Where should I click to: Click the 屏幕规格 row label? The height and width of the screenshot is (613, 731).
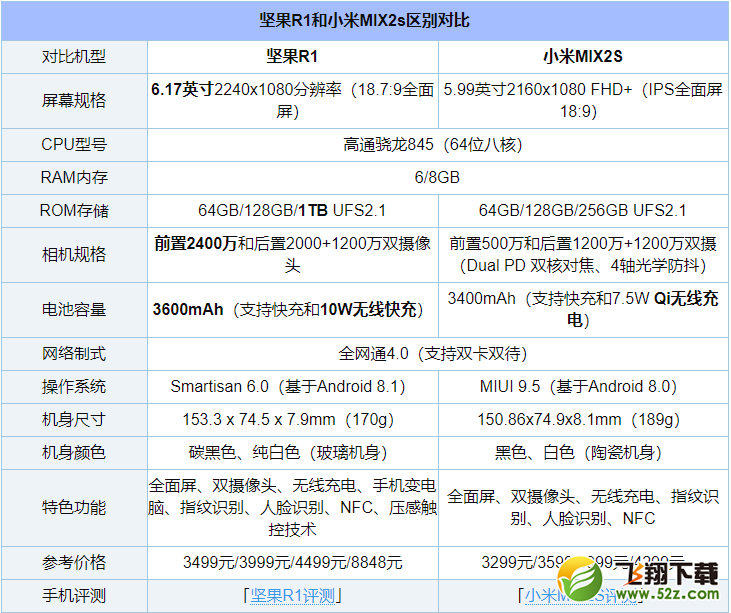click(74, 100)
